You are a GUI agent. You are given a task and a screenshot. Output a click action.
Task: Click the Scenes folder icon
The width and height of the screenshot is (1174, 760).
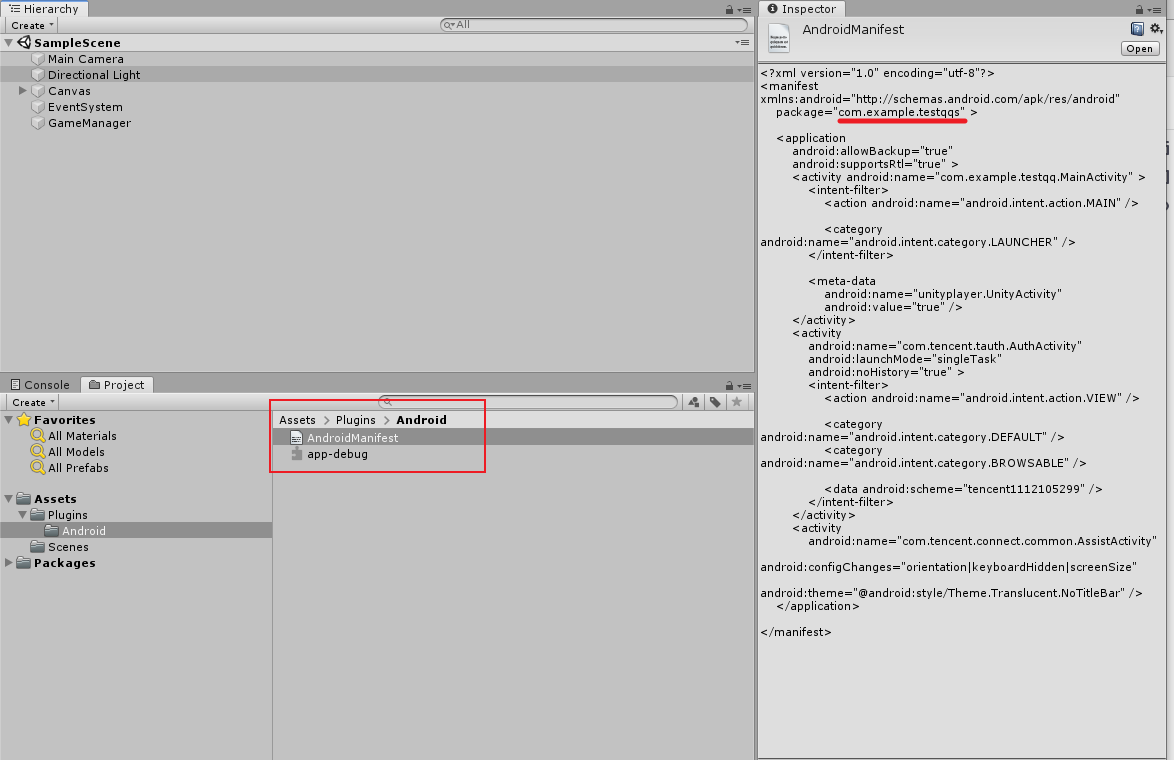point(37,547)
